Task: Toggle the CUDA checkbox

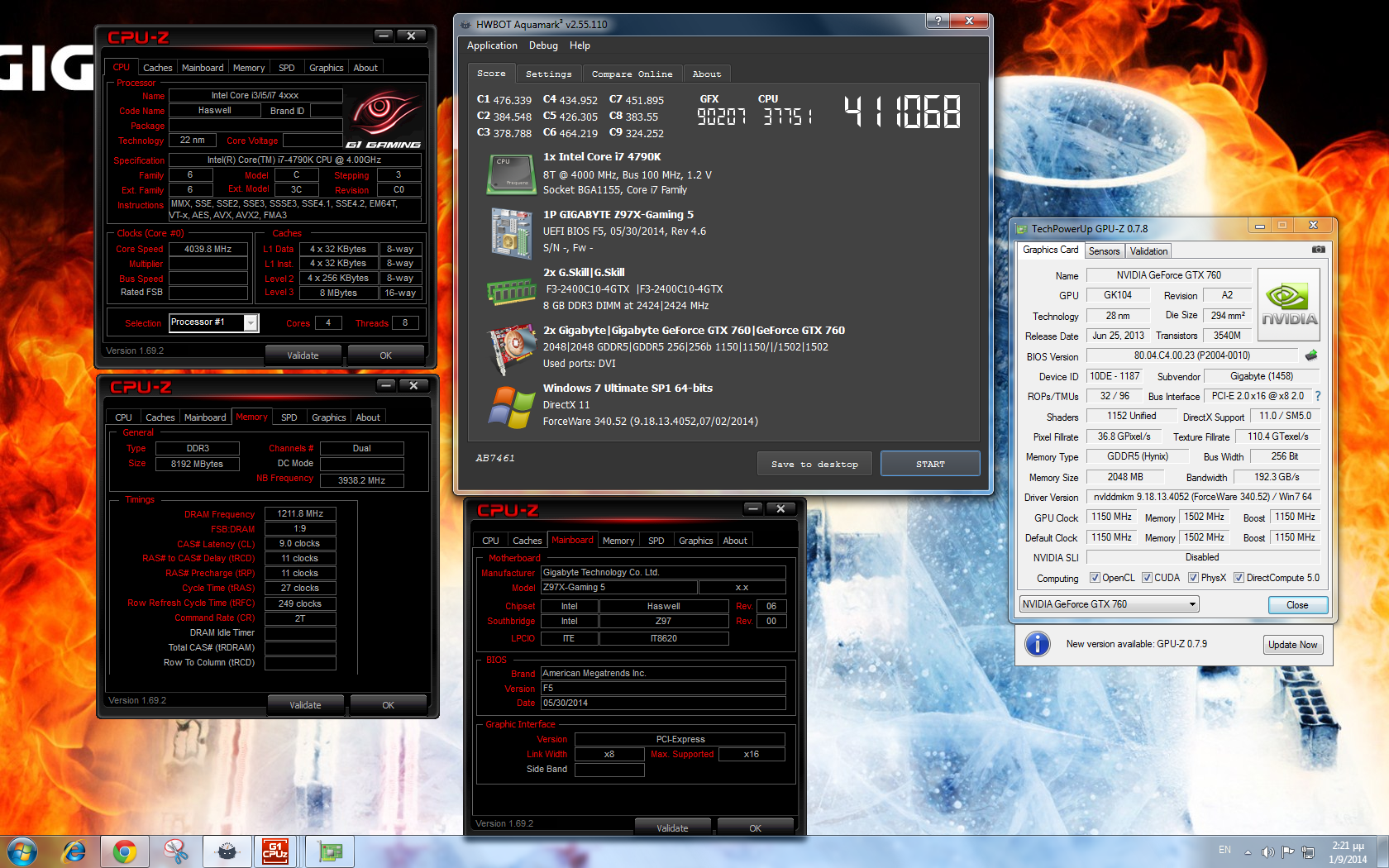Action: pos(1147,578)
